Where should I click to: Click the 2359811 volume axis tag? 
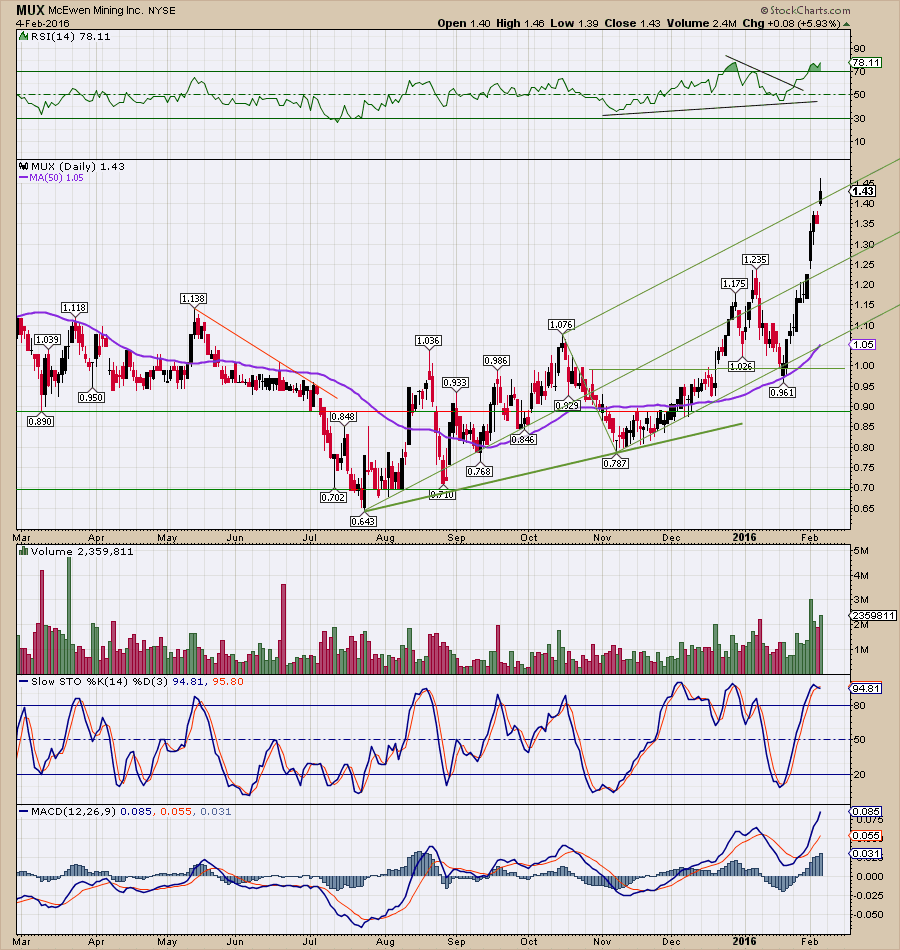click(x=873, y=616)
